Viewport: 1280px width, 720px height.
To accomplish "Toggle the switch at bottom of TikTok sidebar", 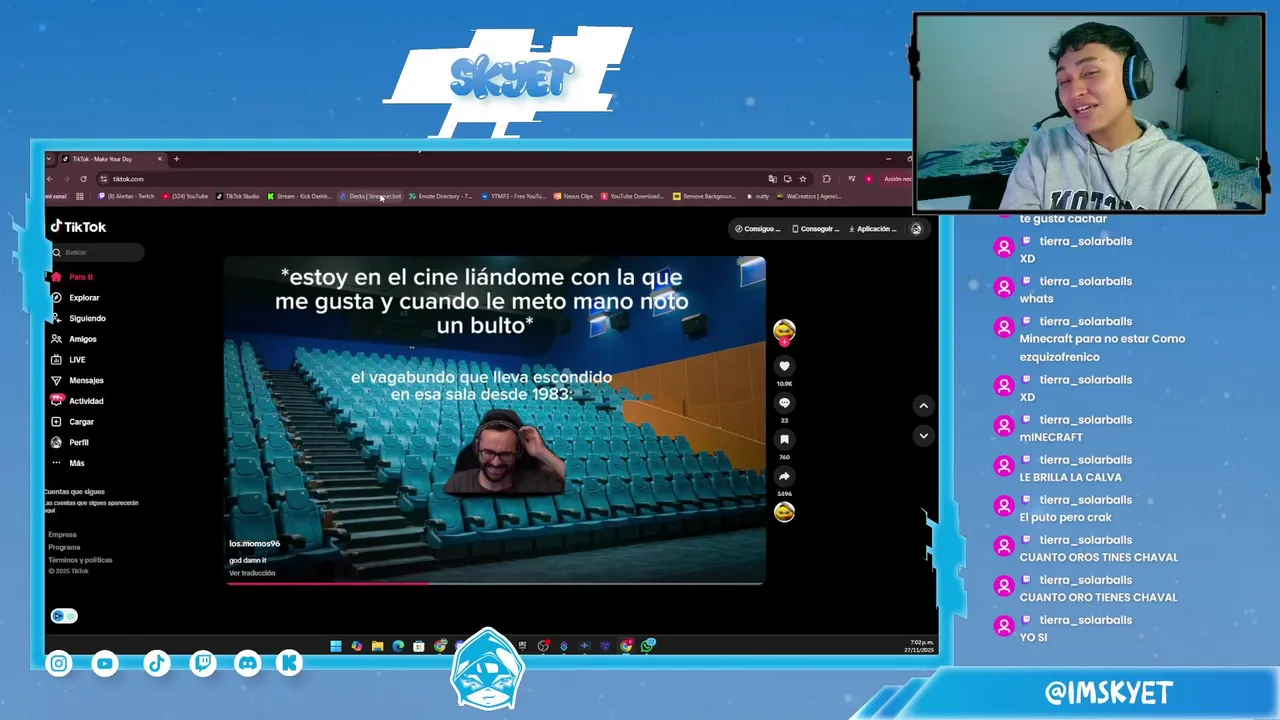I will (63, 616).
